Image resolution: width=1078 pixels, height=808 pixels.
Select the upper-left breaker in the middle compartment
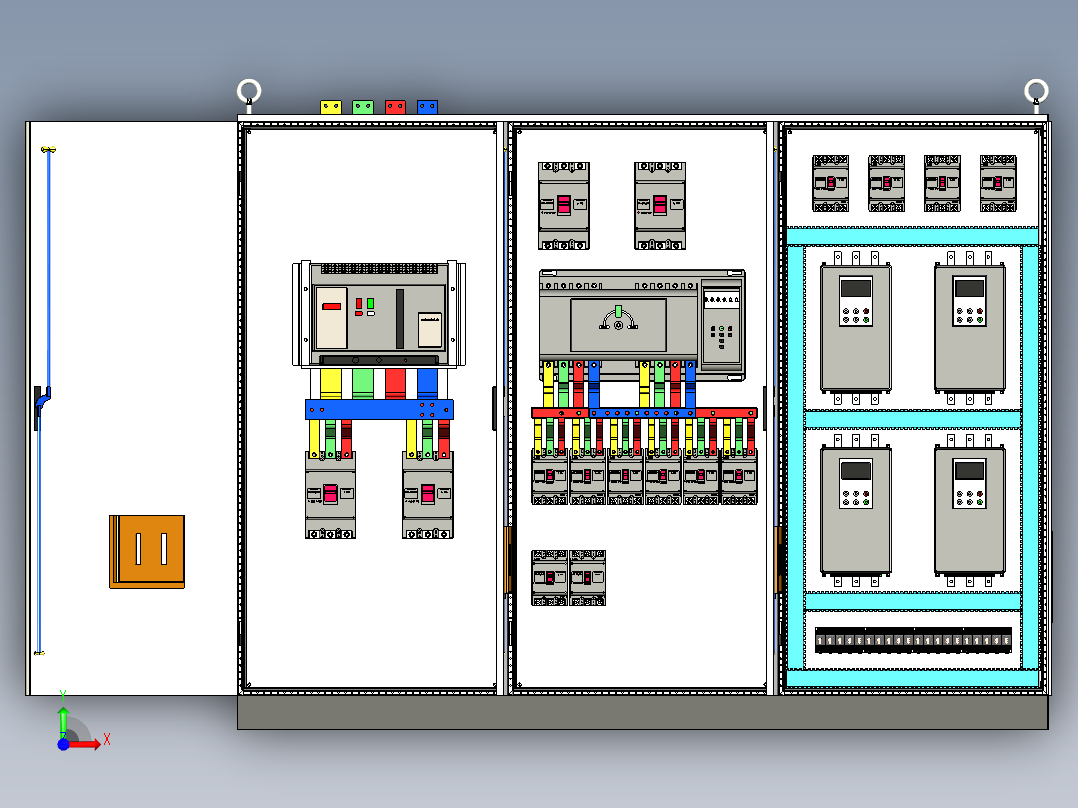click(x=564, y=206)
